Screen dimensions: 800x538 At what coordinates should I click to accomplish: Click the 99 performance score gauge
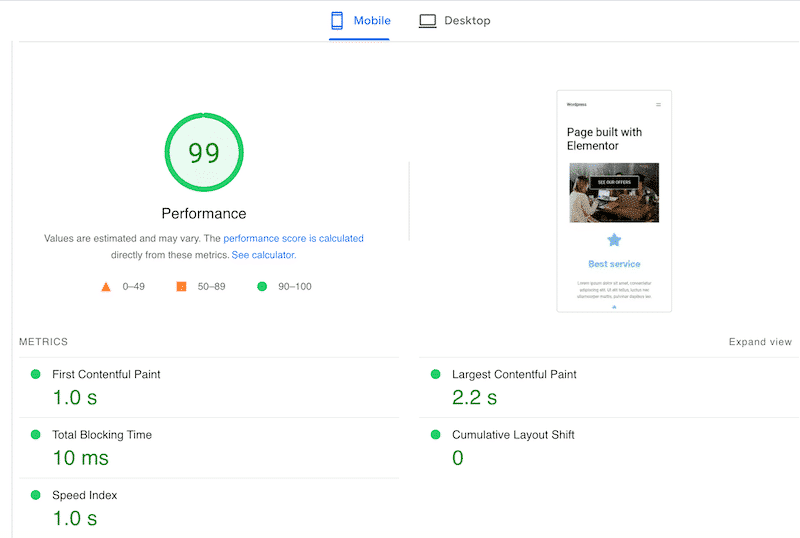pos(204,153)
